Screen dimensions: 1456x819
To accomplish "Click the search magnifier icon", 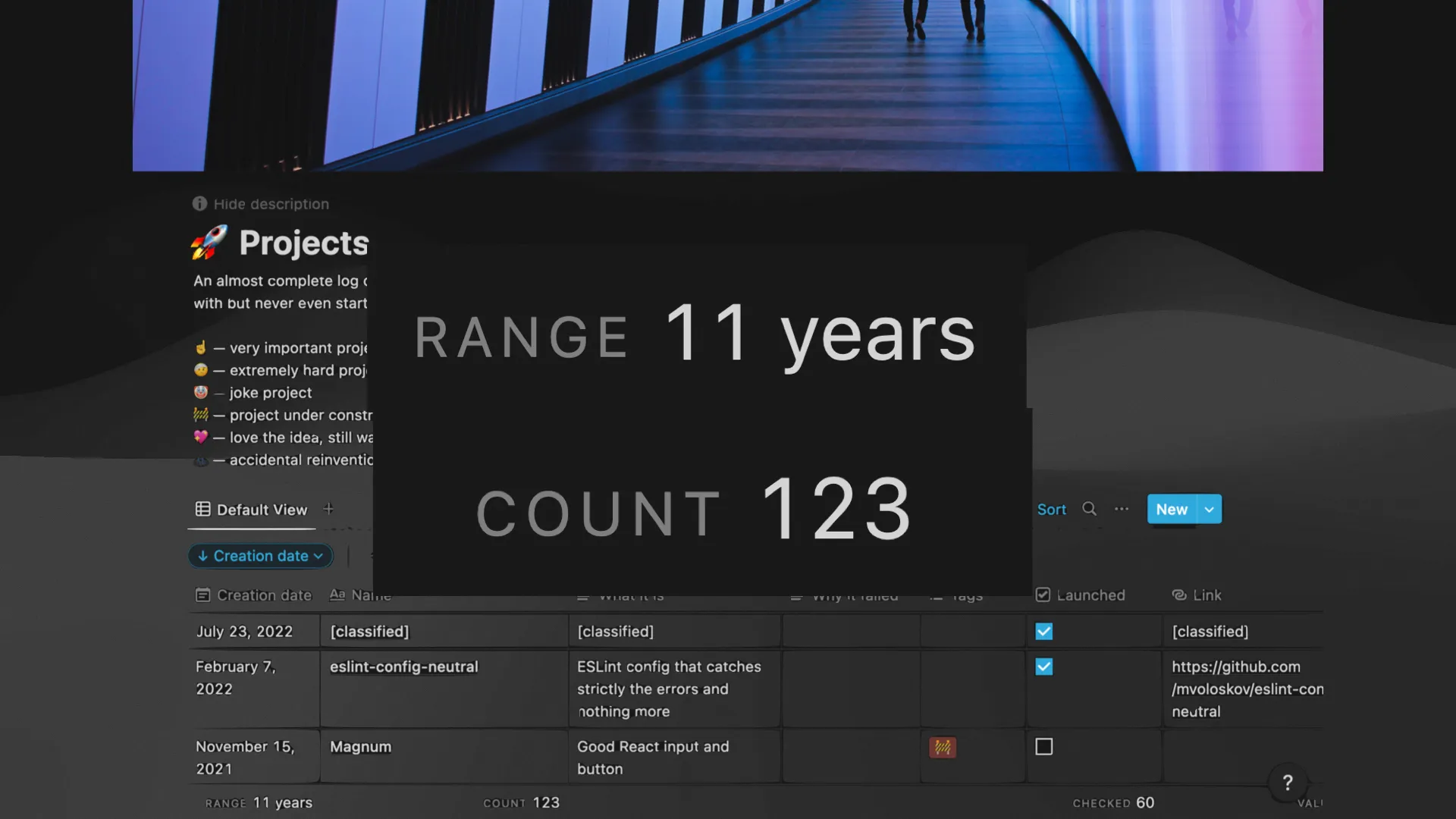I will [1089, 509].
